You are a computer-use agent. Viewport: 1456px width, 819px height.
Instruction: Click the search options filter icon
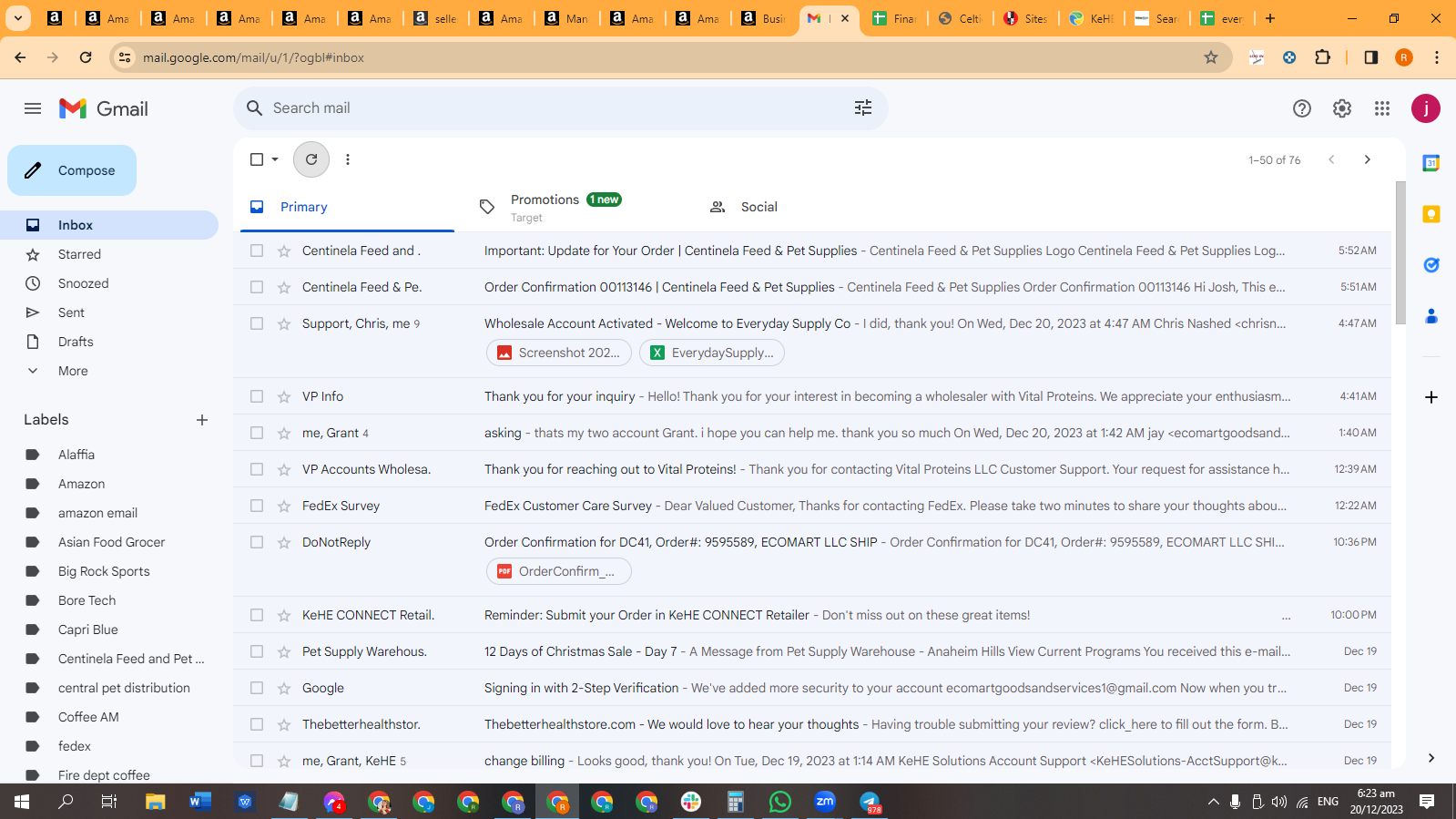[x=863, y=107]
